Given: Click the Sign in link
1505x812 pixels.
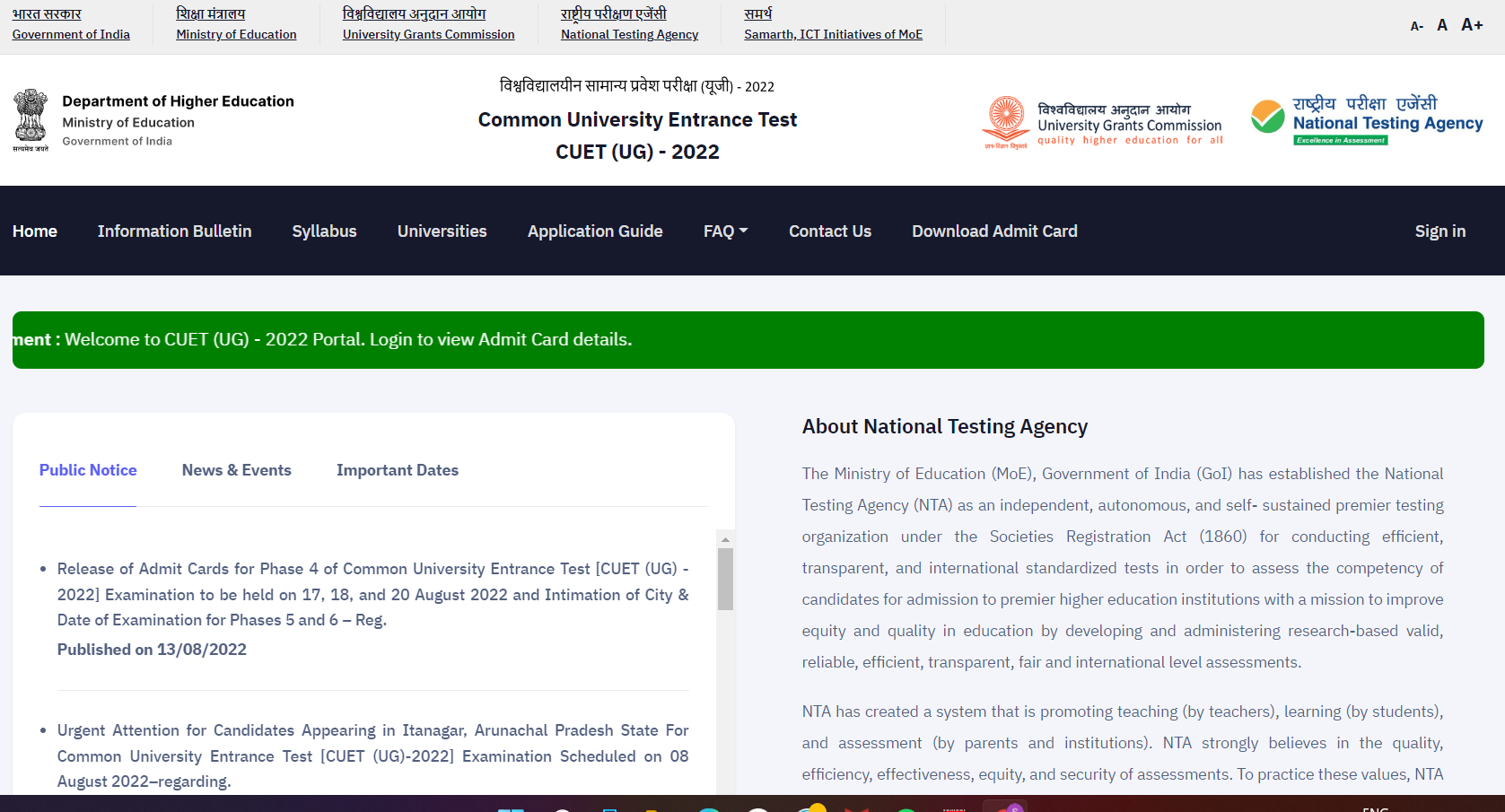Looking at the screenshot, I should 1439,231.
